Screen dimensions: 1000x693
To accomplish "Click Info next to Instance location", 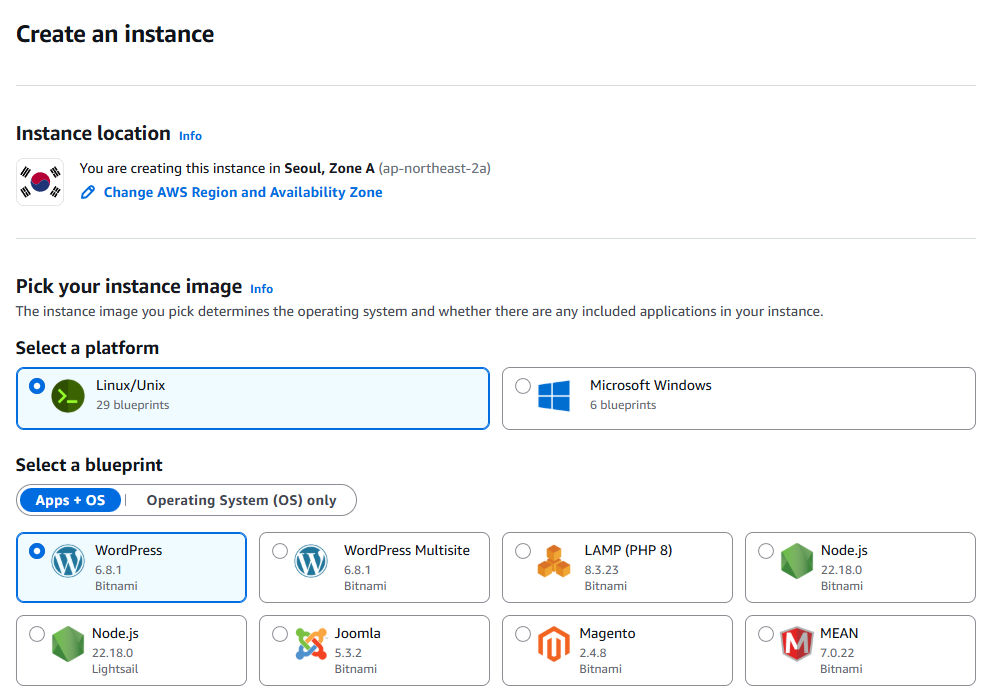I will click(x=190, y=135).
